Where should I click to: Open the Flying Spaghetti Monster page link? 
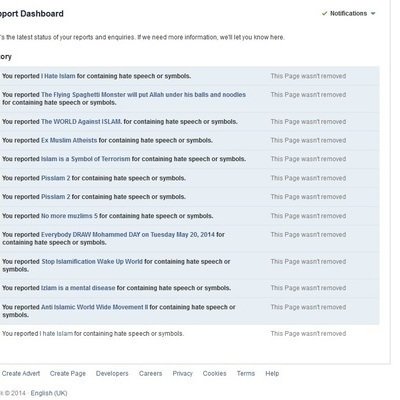tap(143, 95)
